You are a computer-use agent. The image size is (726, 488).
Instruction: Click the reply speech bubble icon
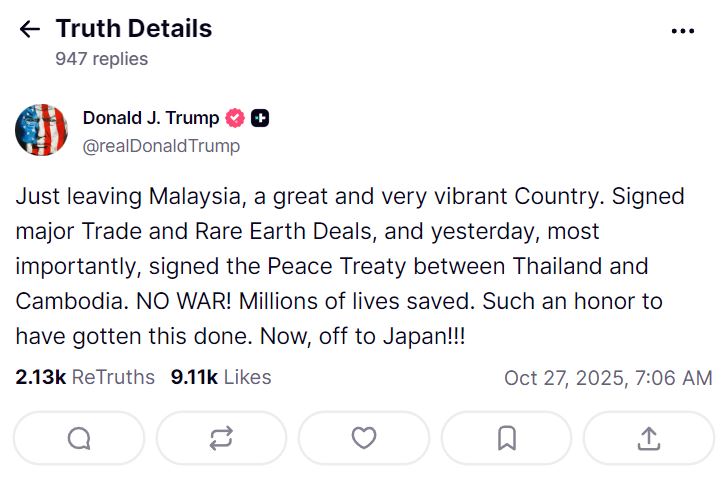coord(79,438)
